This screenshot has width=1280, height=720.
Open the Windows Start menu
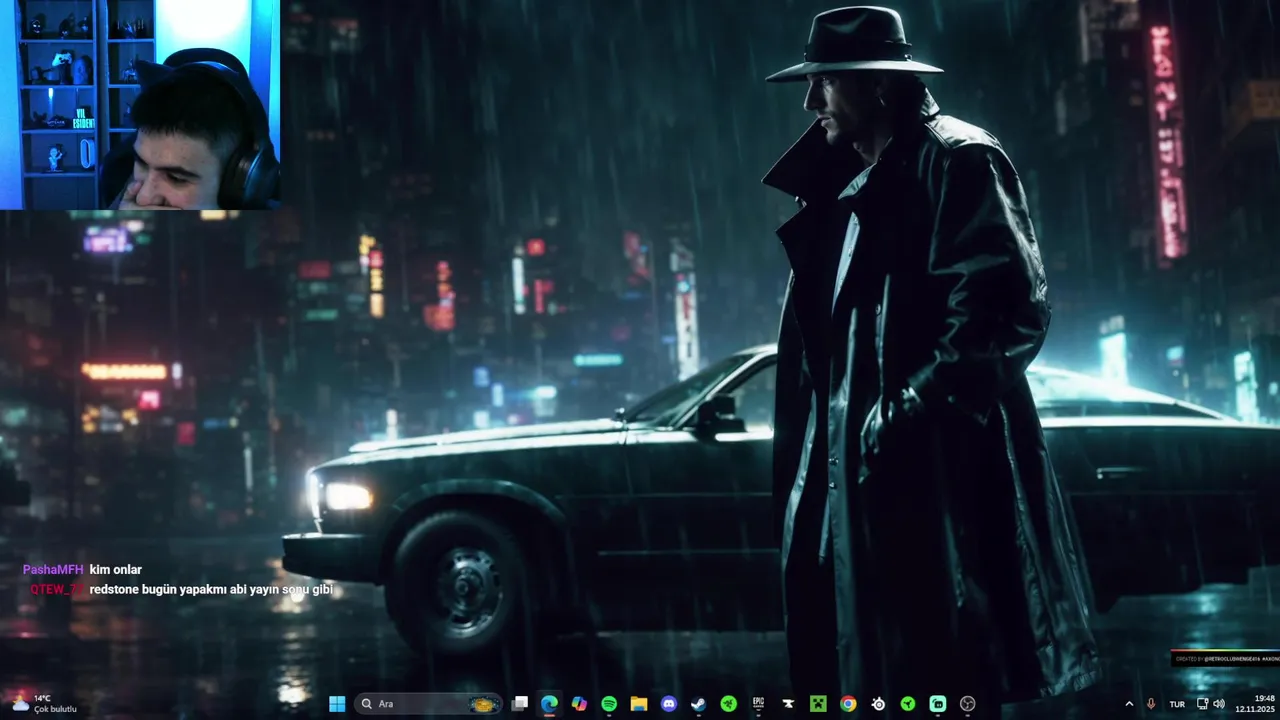tap(337, 704)
